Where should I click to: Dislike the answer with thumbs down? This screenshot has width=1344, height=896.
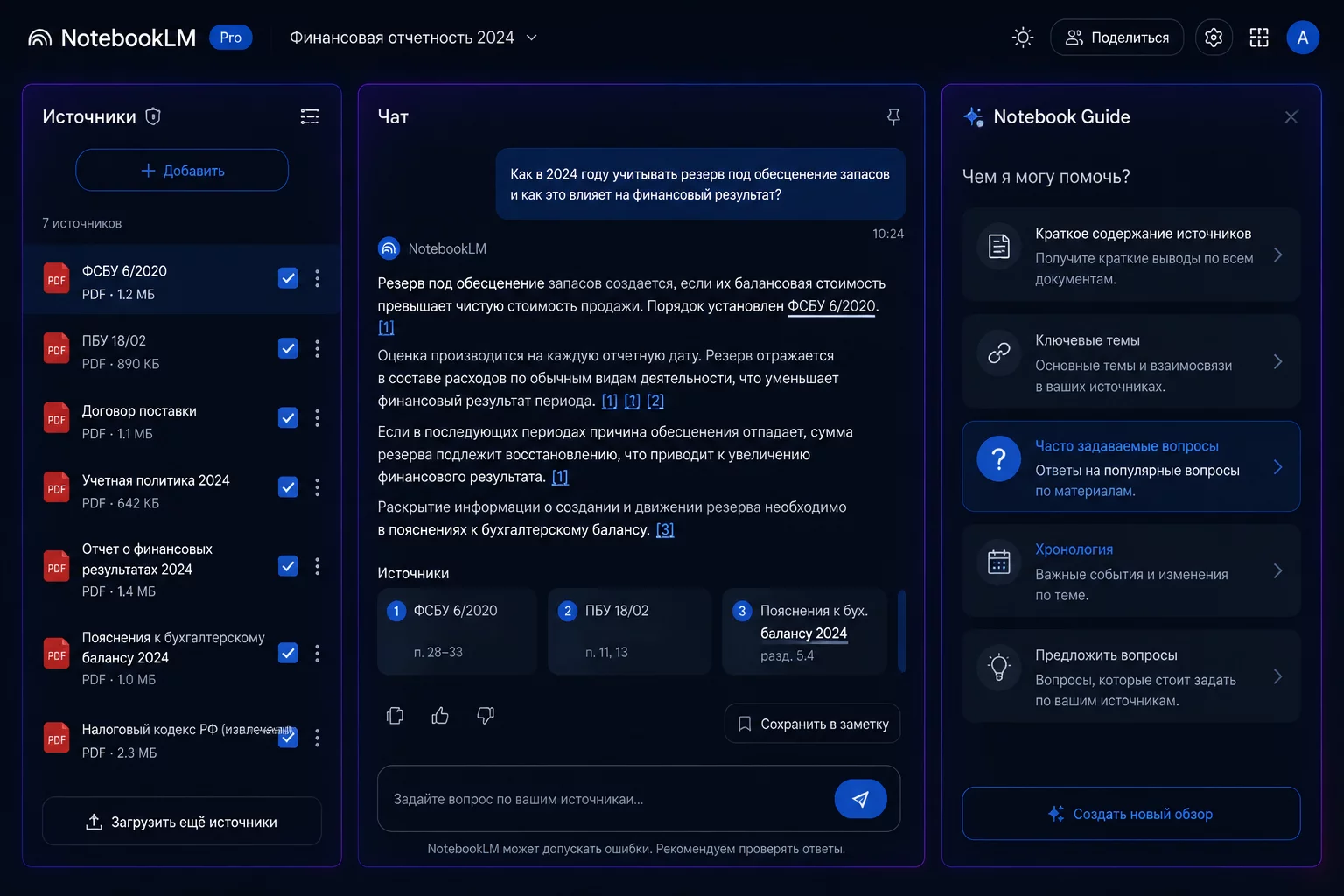click(x=486, y=716)
